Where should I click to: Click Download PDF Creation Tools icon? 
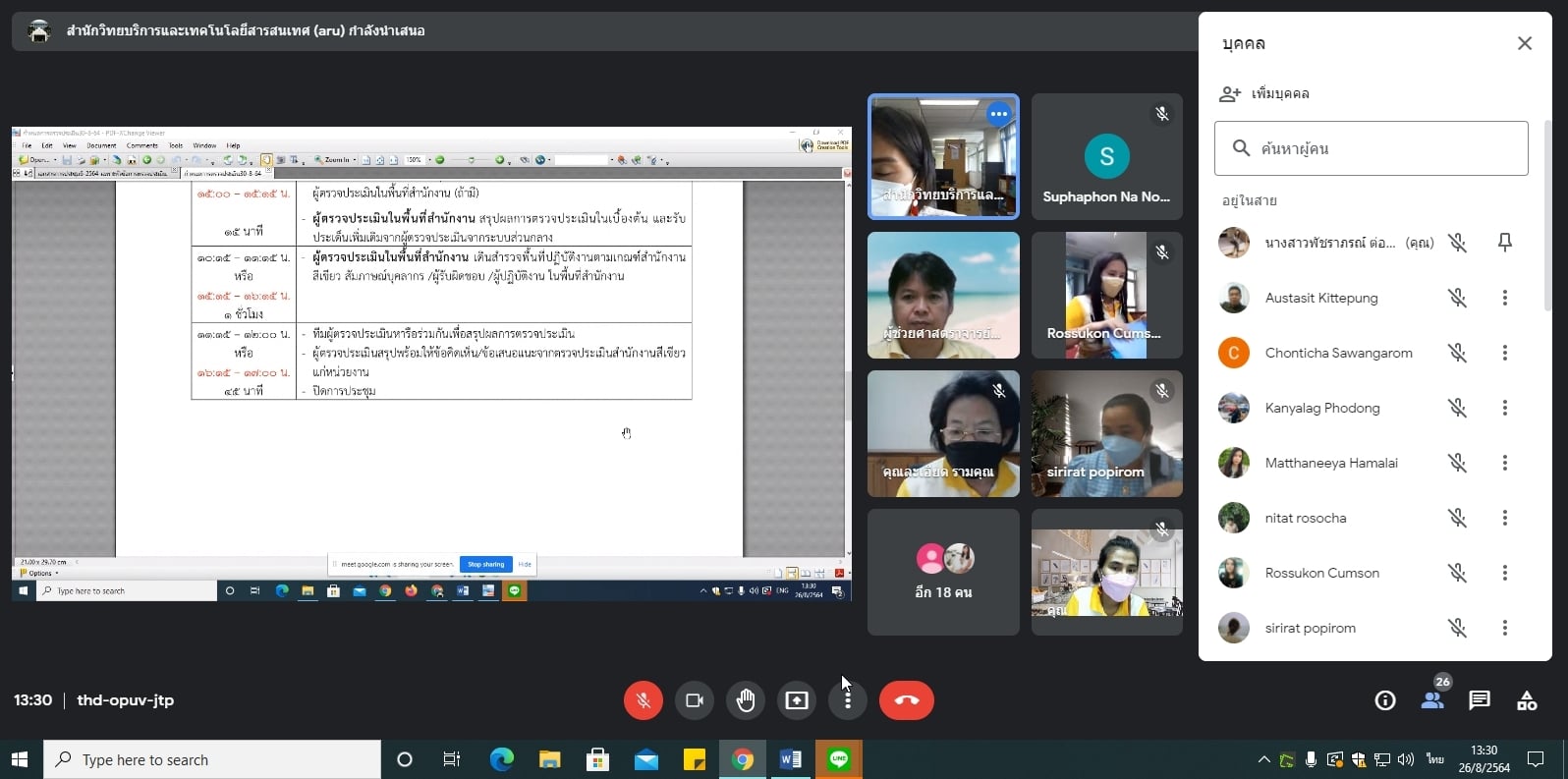click(823, 145)
